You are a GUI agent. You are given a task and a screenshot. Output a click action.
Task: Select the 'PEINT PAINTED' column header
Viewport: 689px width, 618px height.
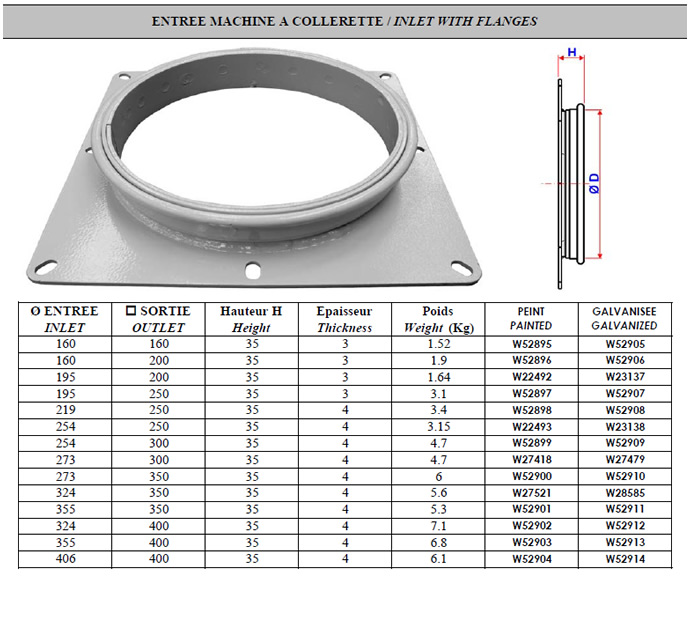[531, 319]
